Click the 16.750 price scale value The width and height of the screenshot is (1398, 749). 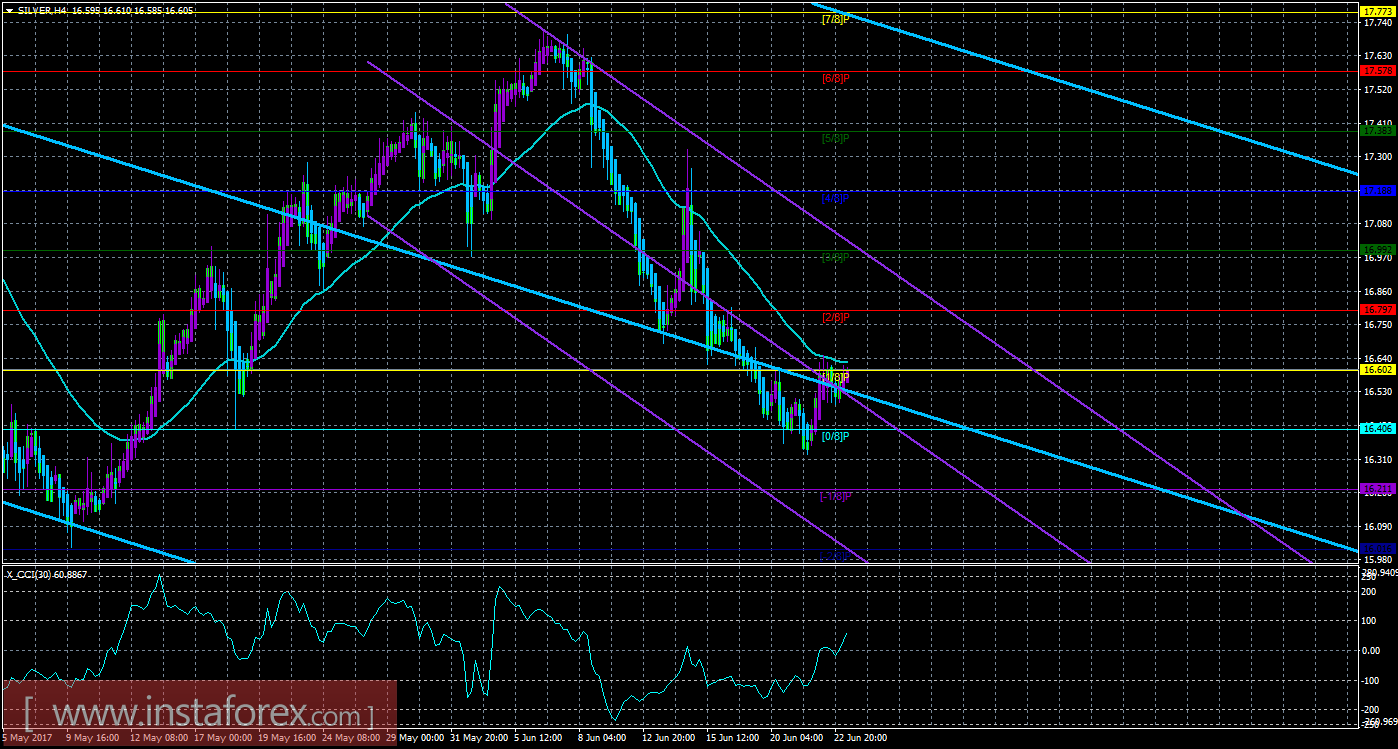coord(1378,325)
